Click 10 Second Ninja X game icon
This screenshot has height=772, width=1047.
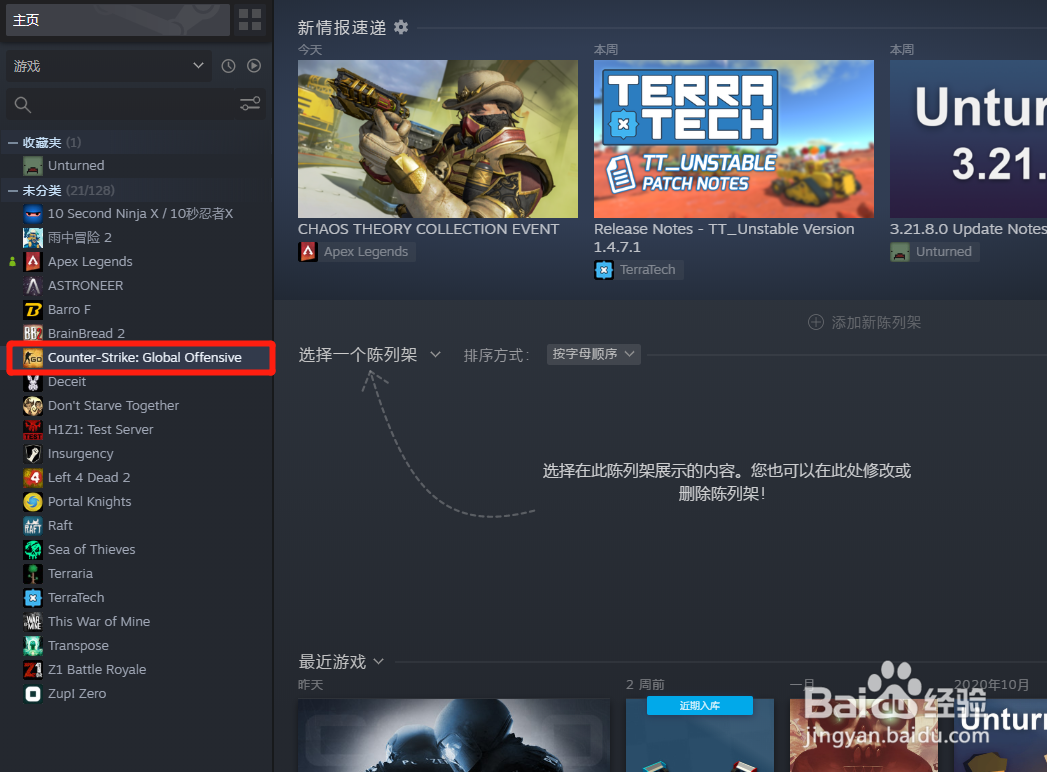[x=33, y=214]
